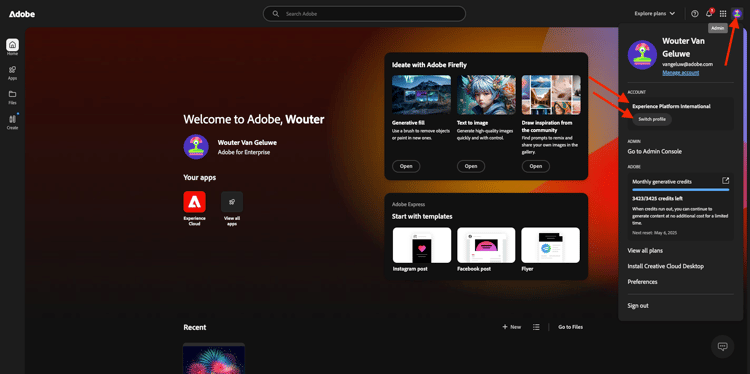Viewport: 750px width, 374px height.
Task: Open the Help question mark icon
Action: pyautogui.click(x=695, y=13)
